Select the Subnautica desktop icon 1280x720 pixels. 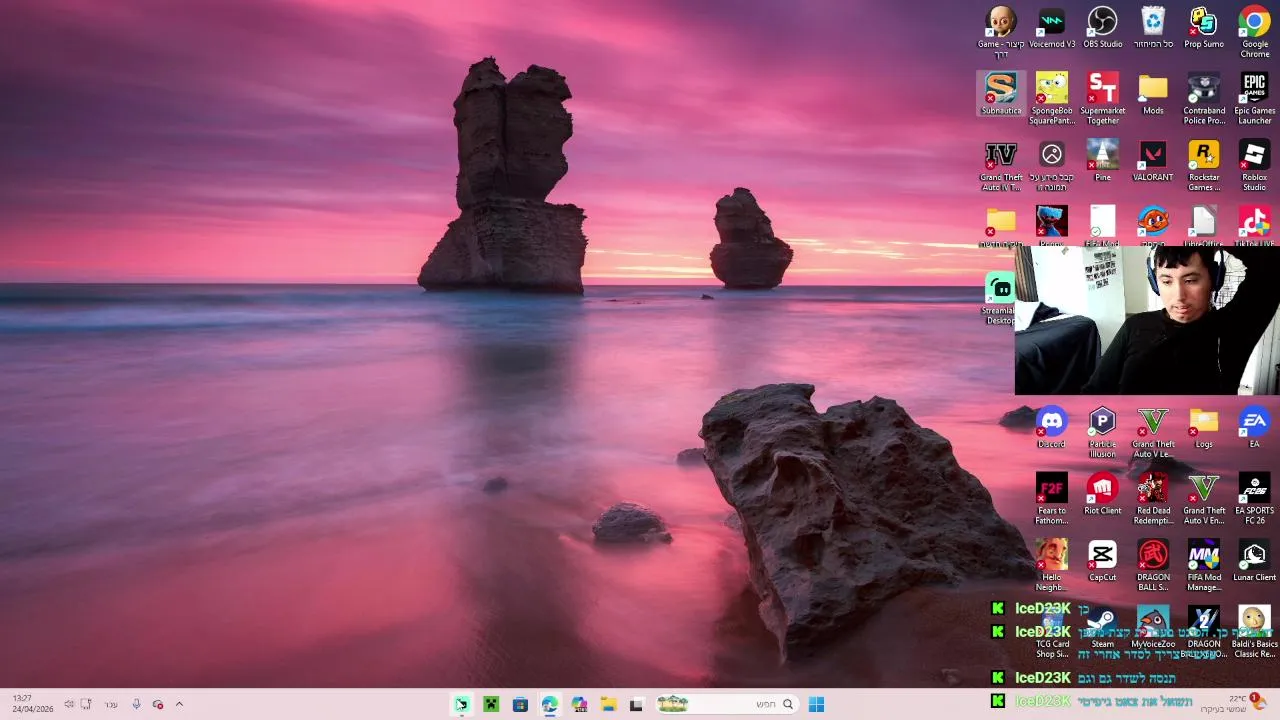pos(1001,94)
